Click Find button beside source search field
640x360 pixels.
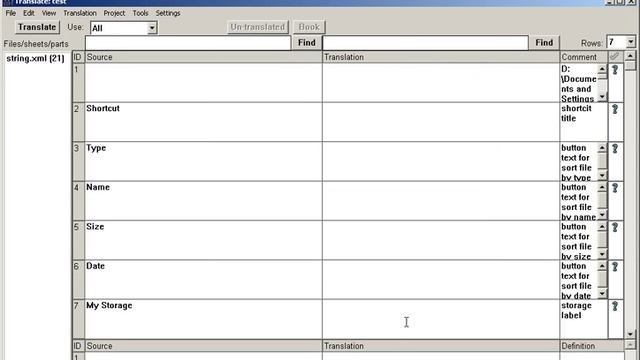(x=307, y=43)
